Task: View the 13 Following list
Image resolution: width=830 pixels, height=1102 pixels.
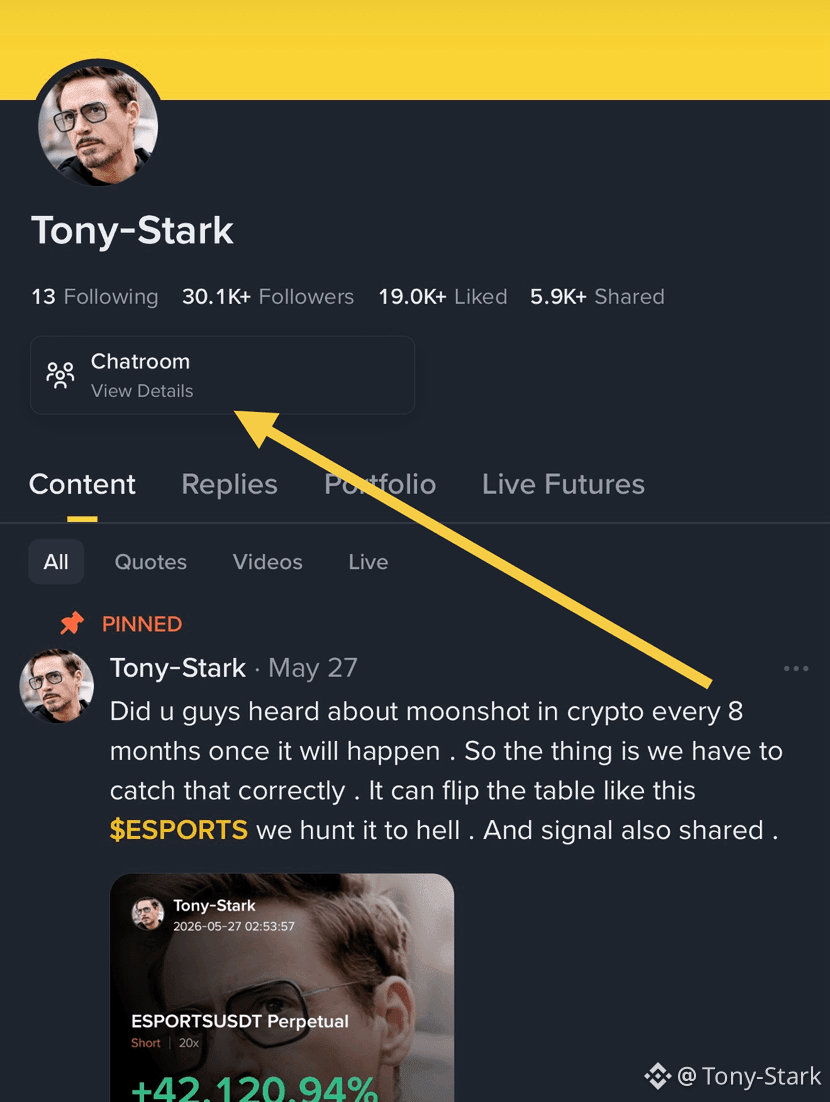Action: pyautogui.click(x=95, y=297)
